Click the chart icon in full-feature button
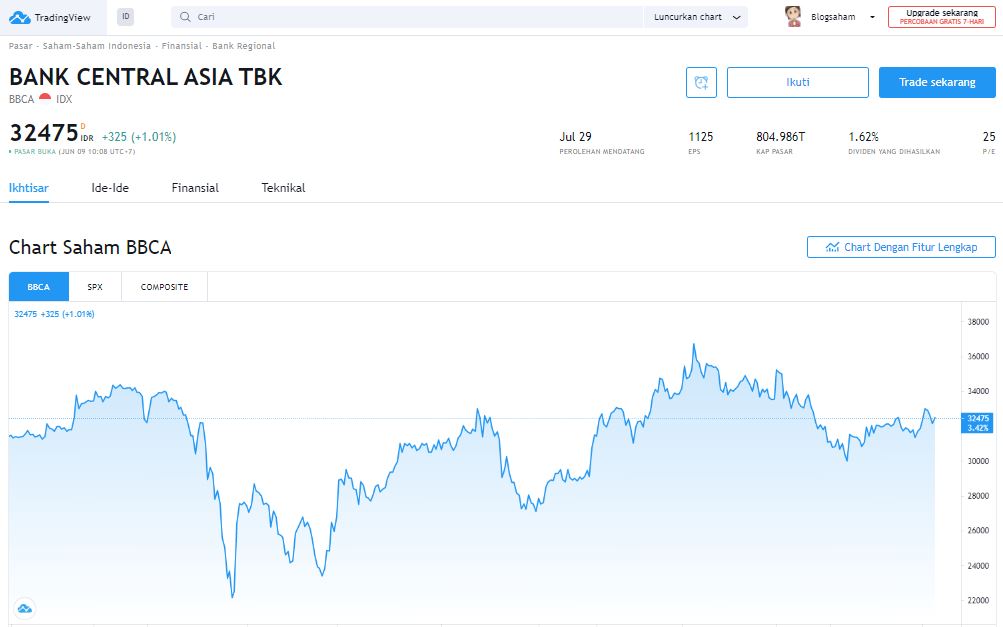The height and width of the screenshot is (627, 1003). pos(832,247)
